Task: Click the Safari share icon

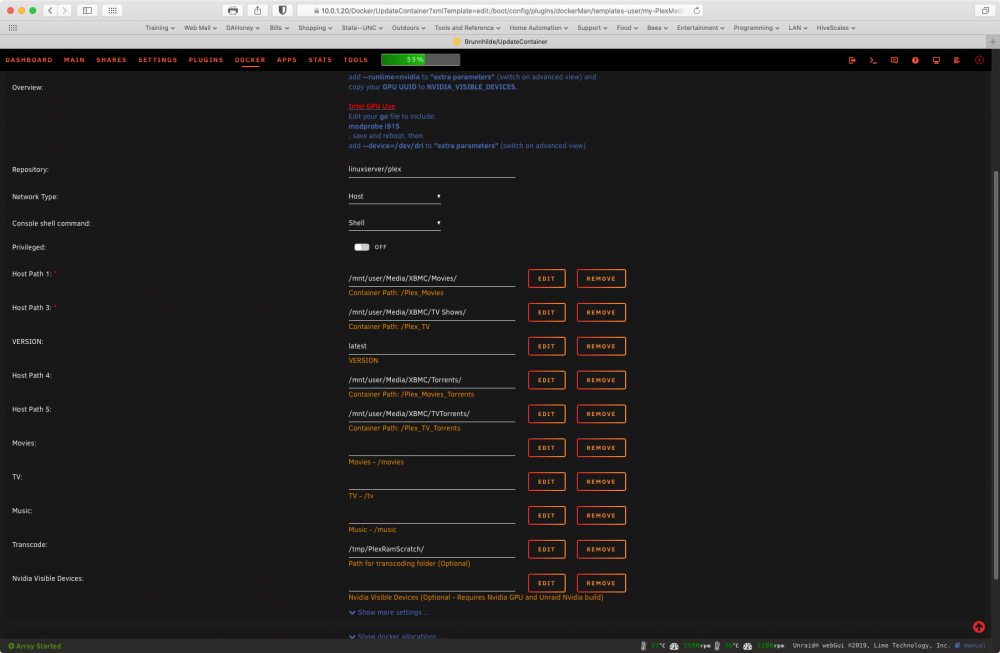Action: [258, 10]
